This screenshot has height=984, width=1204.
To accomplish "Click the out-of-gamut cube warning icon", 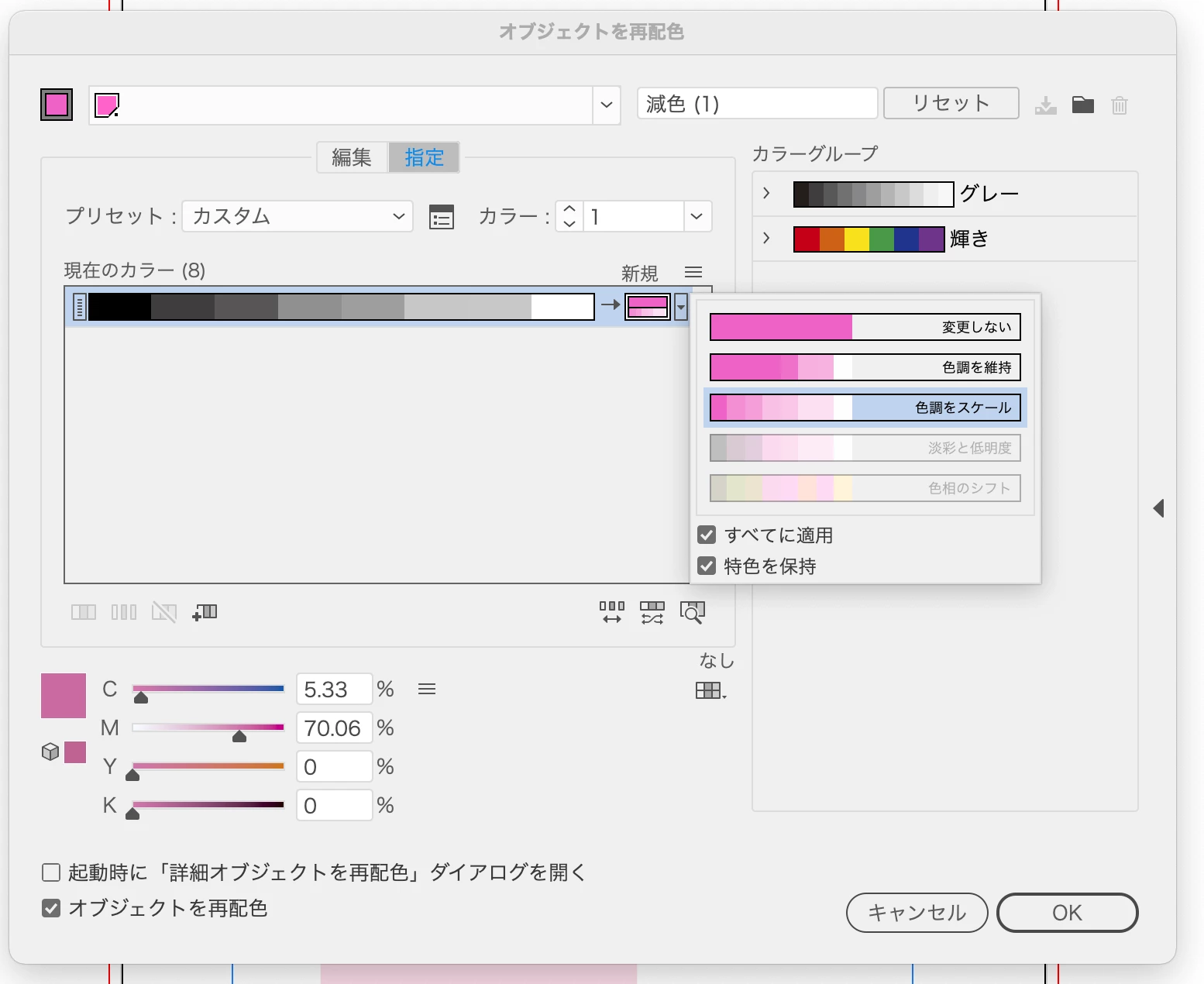I will [50, 752].
